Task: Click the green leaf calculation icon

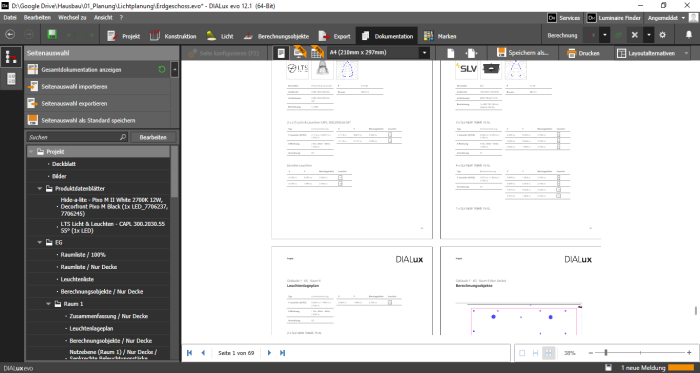Action: [x=618, y=35]
